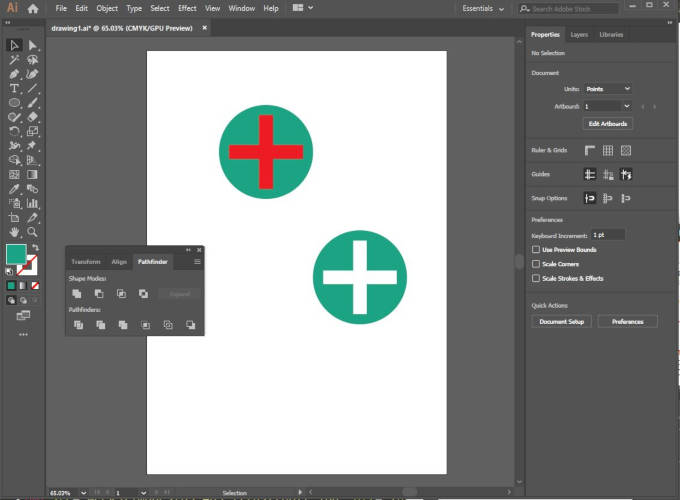
Task: Toggle Use Preview Bounds checkbox
Action: [536, 249]
